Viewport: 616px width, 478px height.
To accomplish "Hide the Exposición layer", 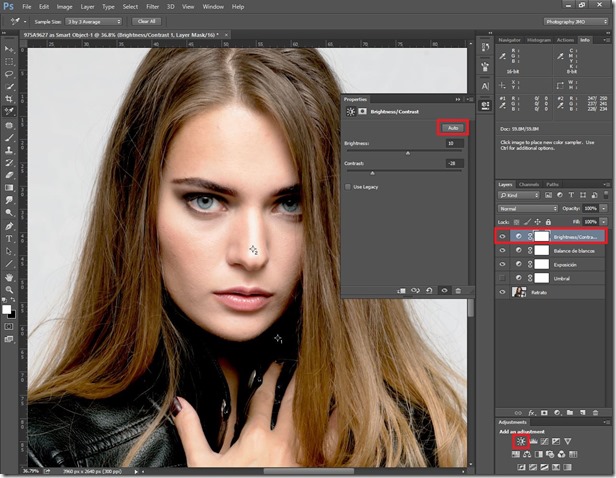I will point(502,264).
